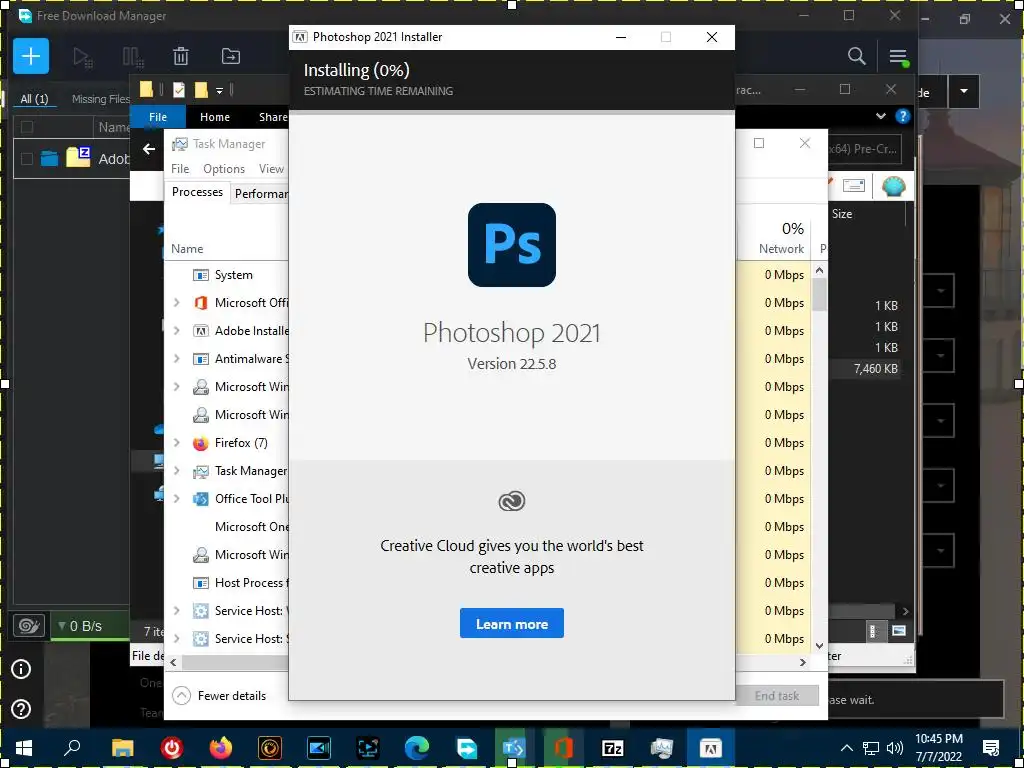
Task: Click the Adobe installer taskbar icon
Action: (711, 748)
